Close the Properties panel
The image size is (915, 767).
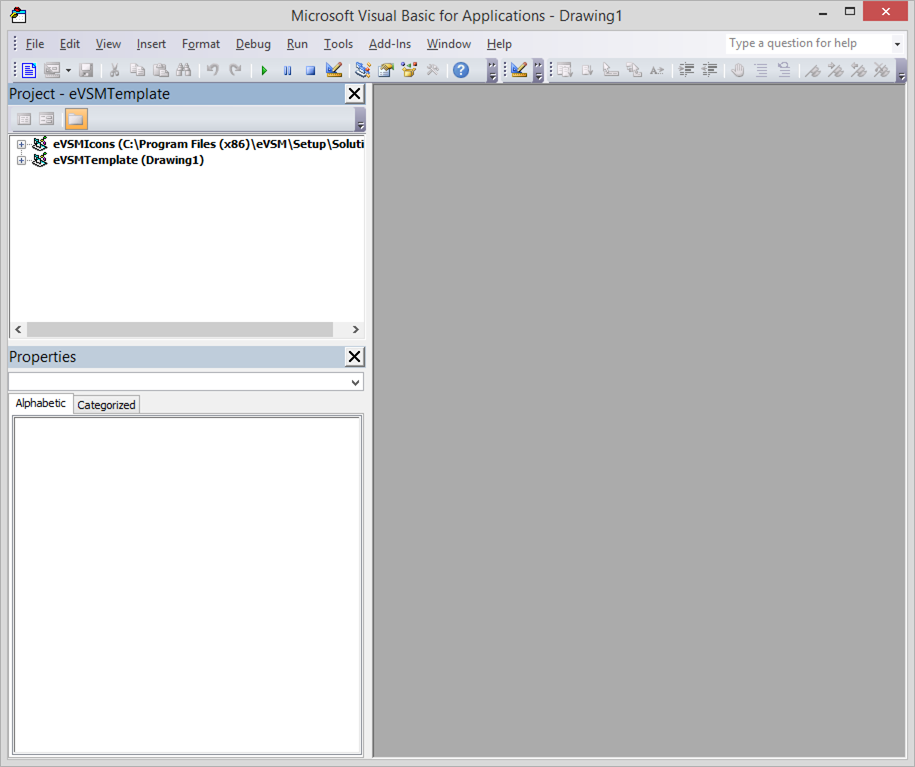354,357
